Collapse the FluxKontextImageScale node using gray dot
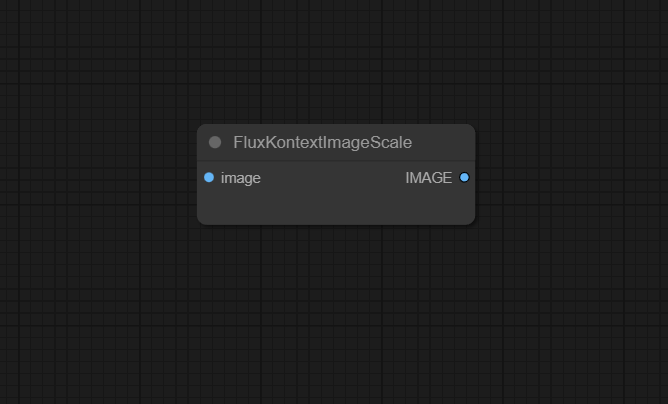 pos(215,143)
